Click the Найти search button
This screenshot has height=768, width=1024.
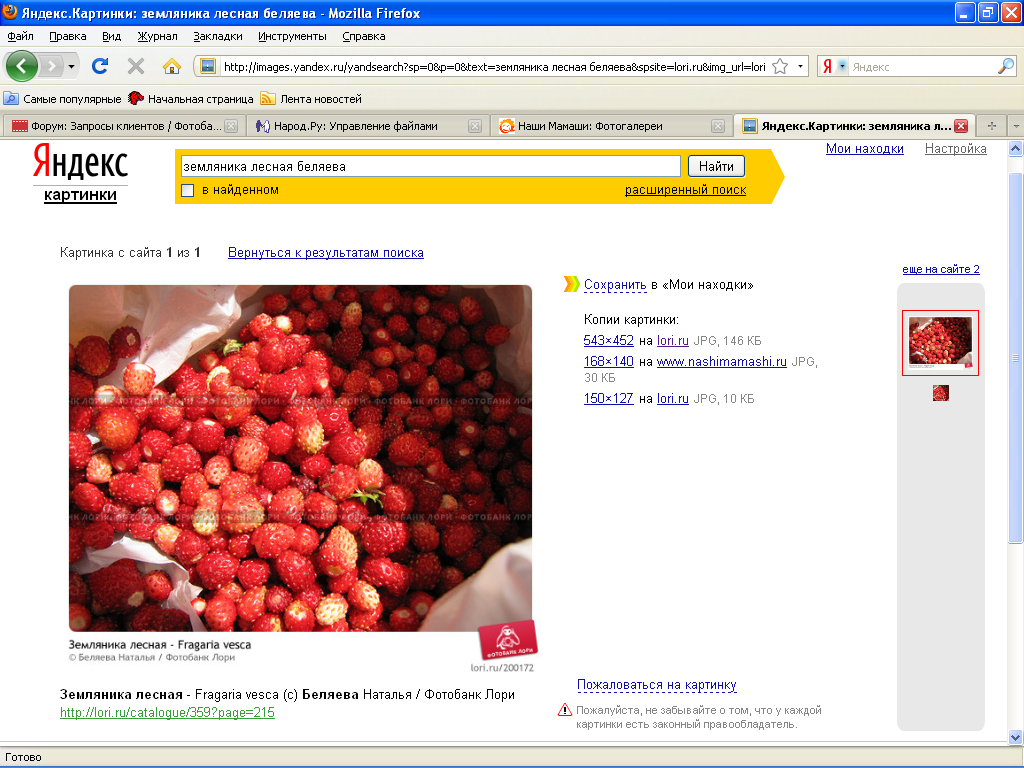716,167
